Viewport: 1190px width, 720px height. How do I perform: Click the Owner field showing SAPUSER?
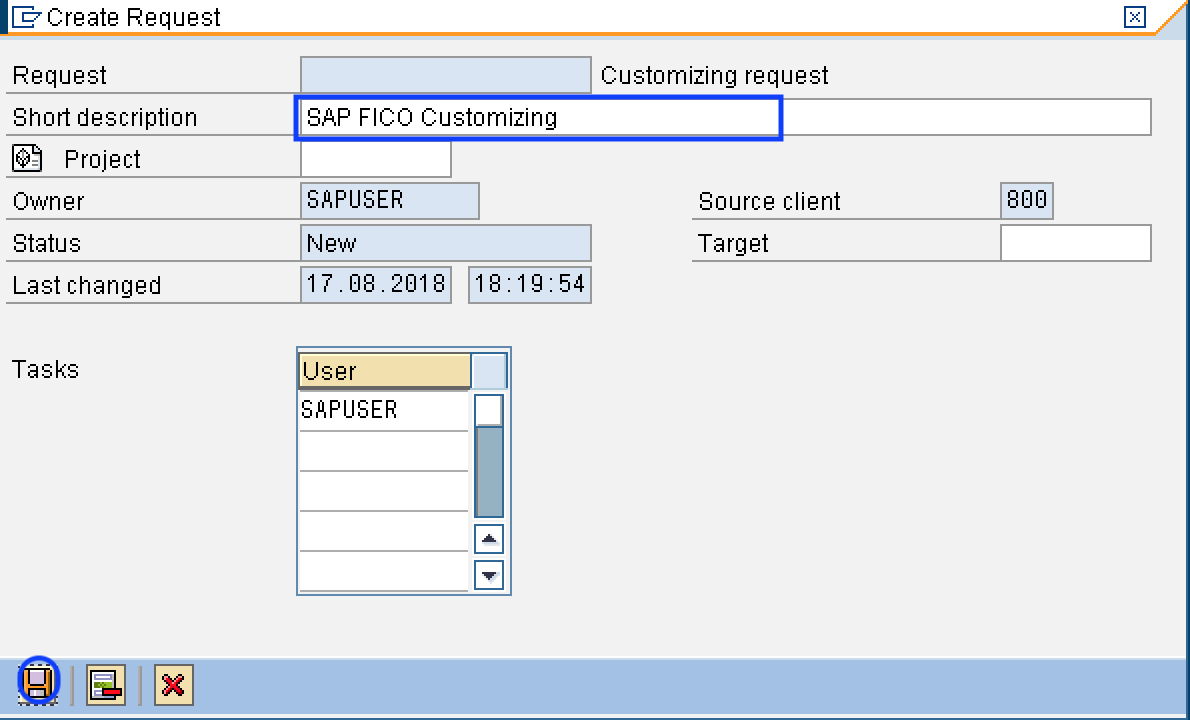pos(389,201)
